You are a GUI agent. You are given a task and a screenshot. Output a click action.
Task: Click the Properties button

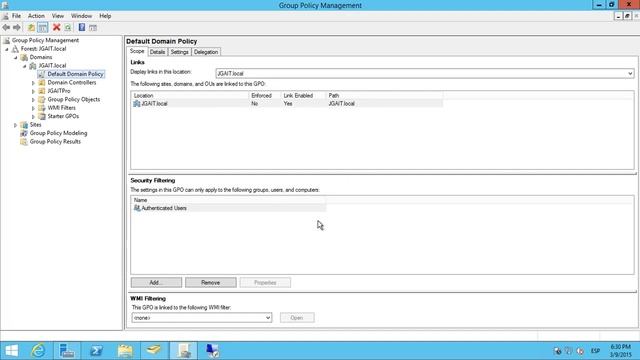pyautogui.click(x=265, y=282)
